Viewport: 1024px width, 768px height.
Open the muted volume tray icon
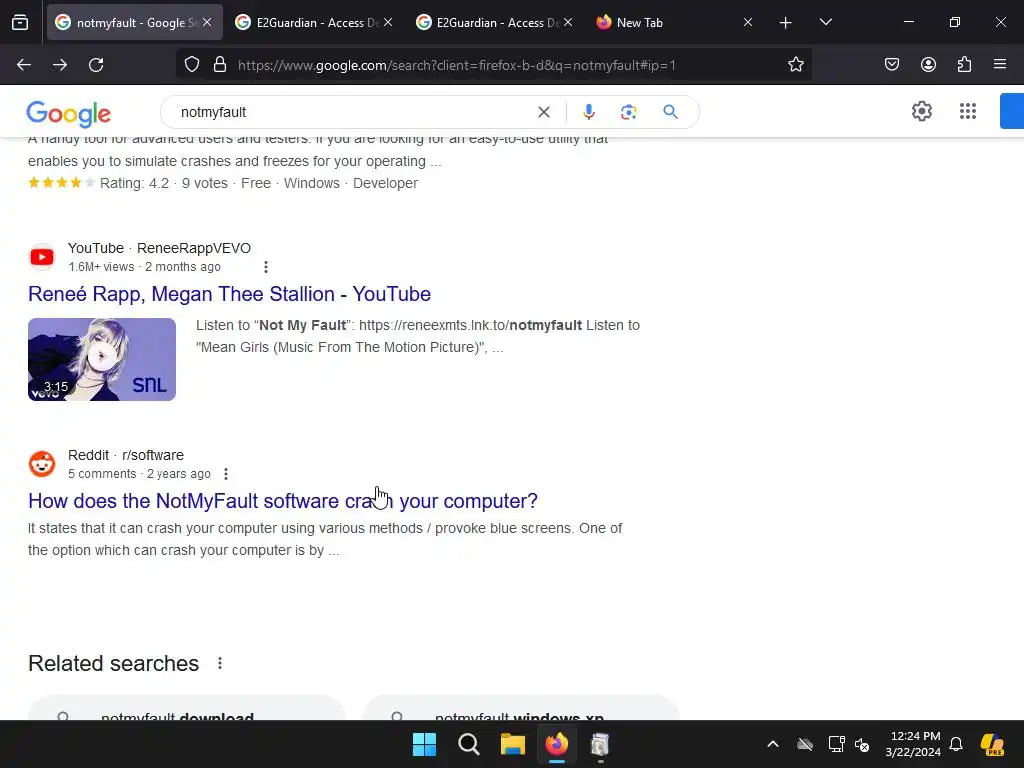pos(862,744)
